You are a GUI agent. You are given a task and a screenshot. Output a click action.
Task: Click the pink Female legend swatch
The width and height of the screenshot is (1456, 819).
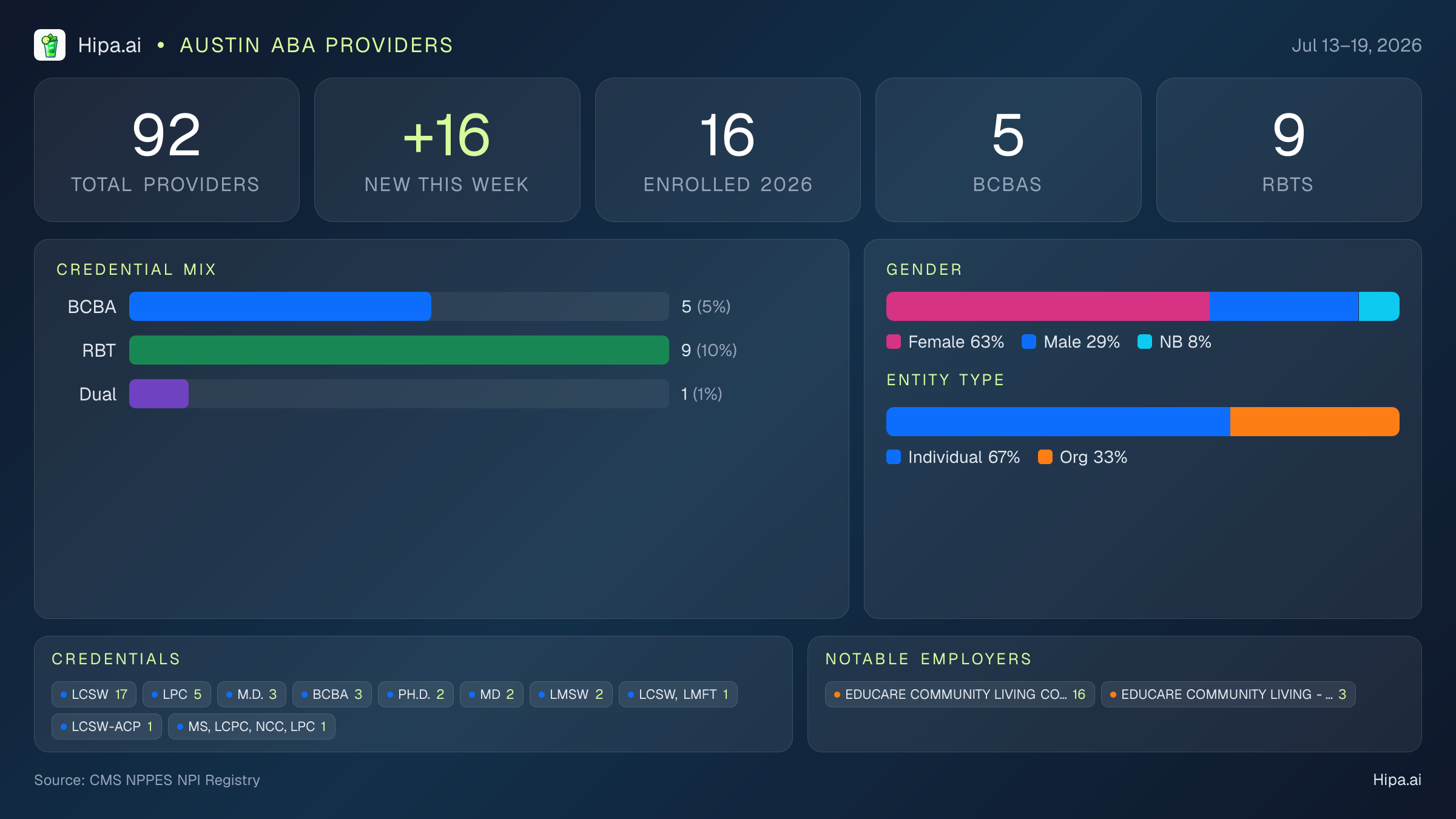tap(894, 342)
